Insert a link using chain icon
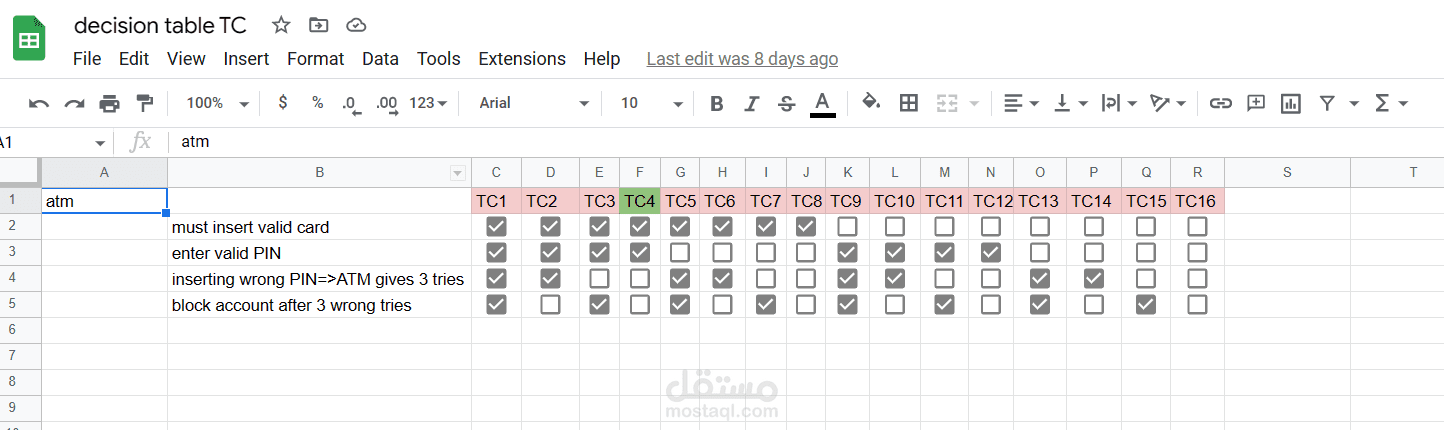Image resolution: width=1444 pixels, height=430 pixels. point(1220,103)
